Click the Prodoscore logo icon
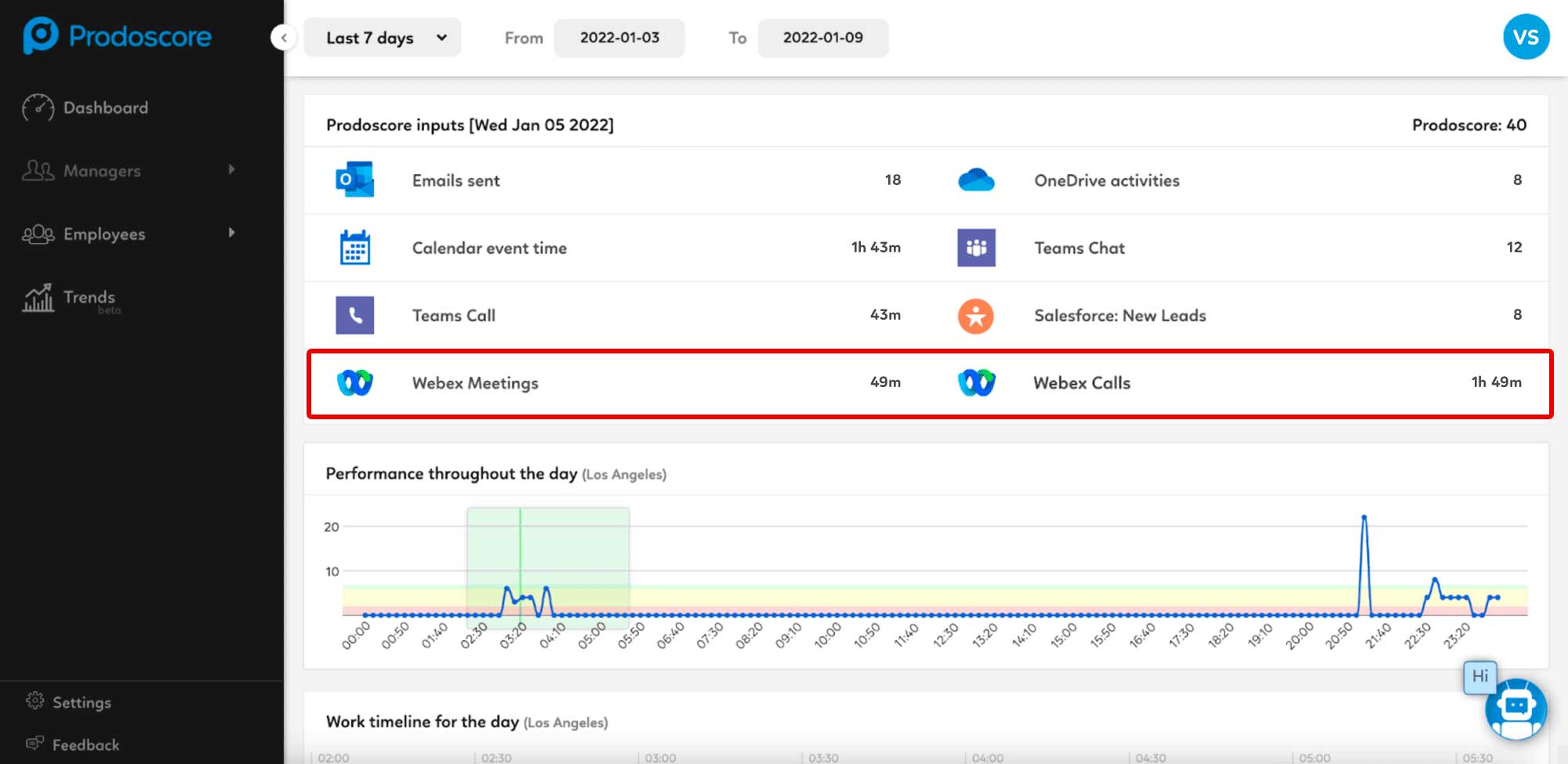 (41, 35)
